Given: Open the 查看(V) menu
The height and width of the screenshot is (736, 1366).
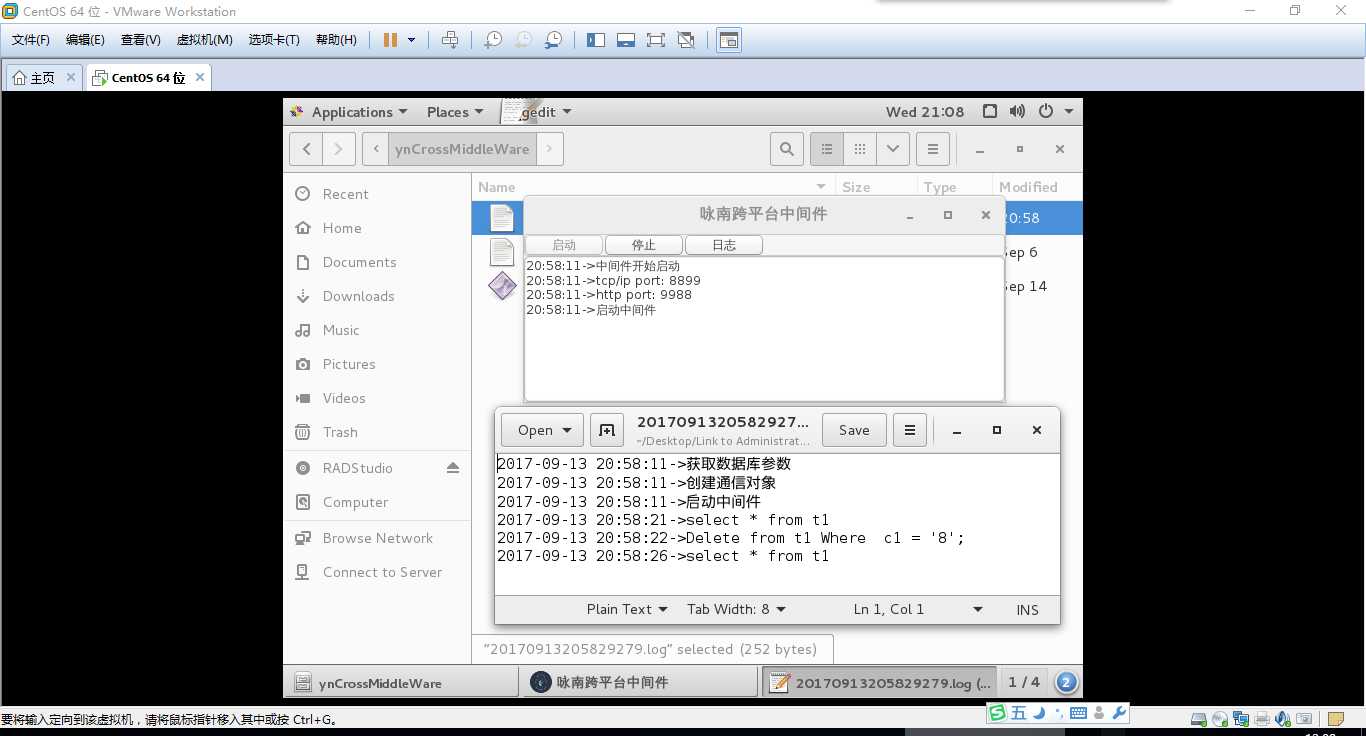Looking at the screenshot, I should pyautogui.click(x=141, y=40).
